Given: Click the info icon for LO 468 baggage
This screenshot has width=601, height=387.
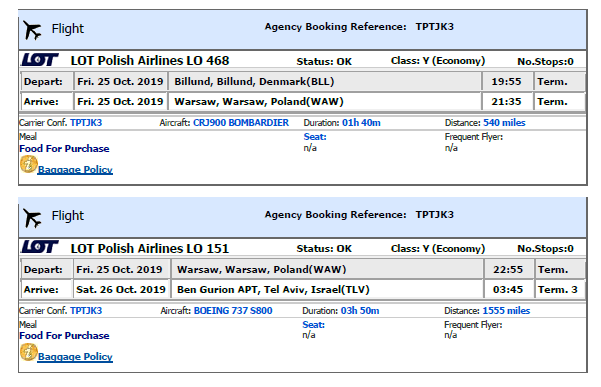Looking at the screenshot, I should point(29,165).
